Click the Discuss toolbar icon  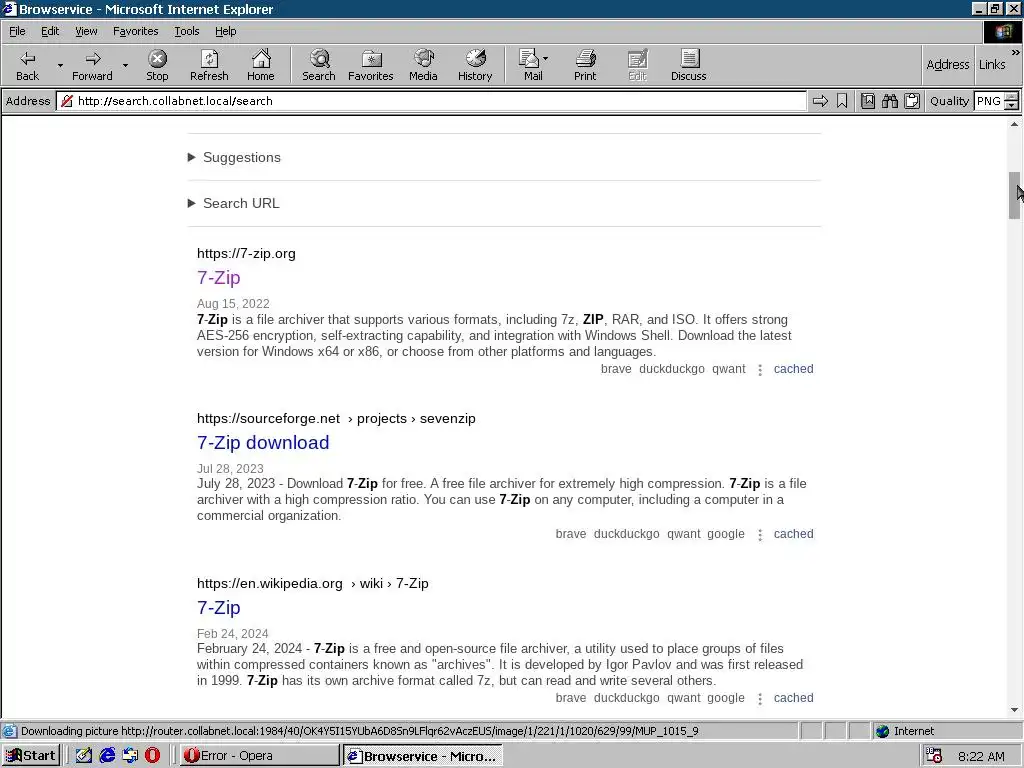click(688, 65)
